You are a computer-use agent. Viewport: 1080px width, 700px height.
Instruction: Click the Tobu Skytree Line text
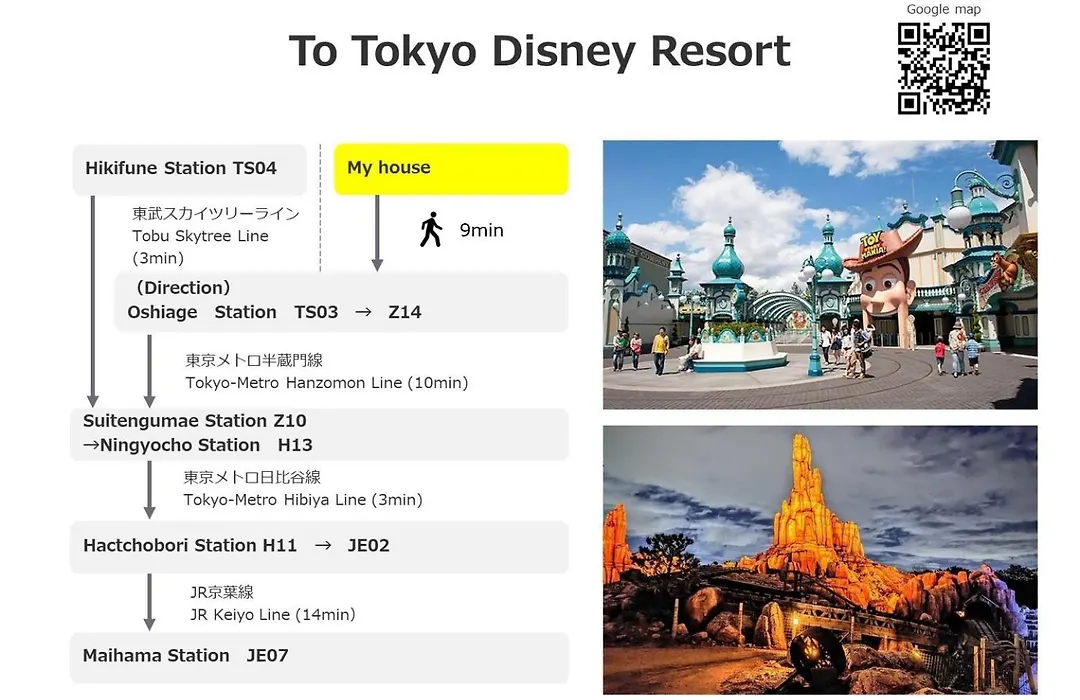200,236
